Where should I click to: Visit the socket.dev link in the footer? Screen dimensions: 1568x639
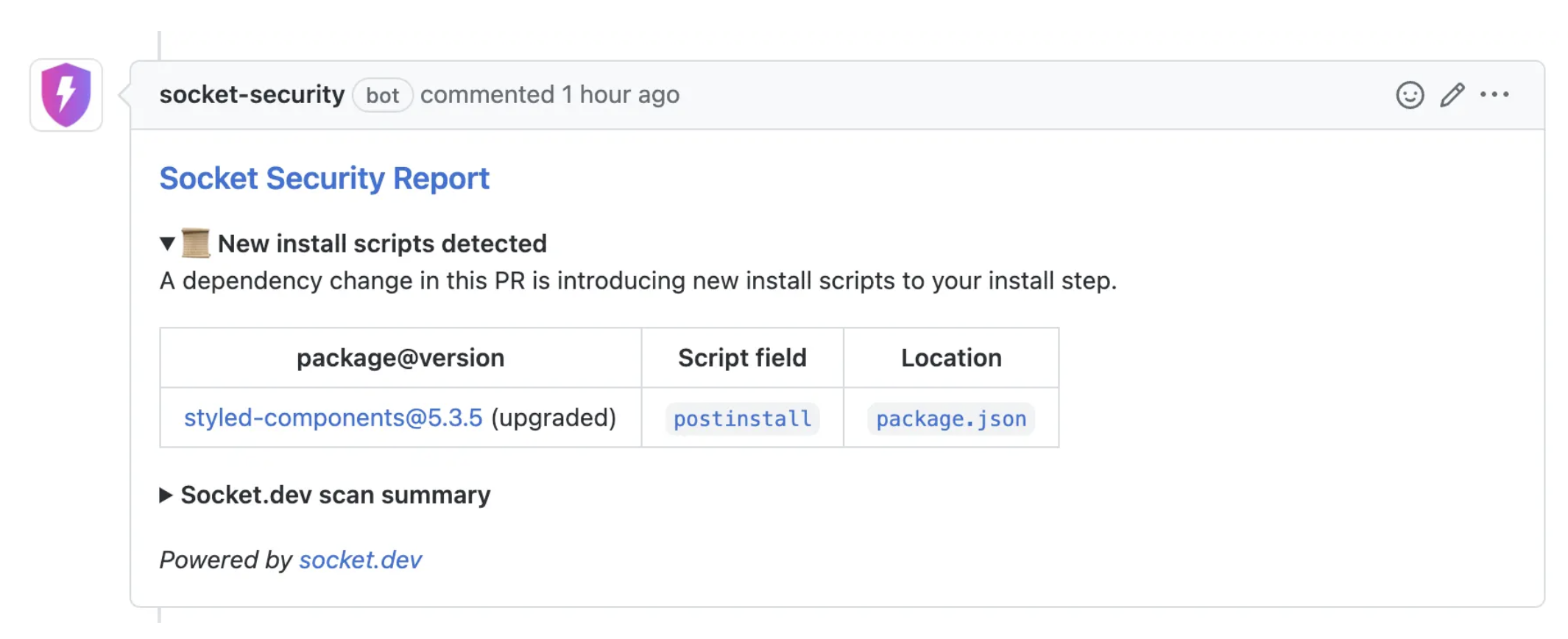pyautogui.click(x=360, y=560)
